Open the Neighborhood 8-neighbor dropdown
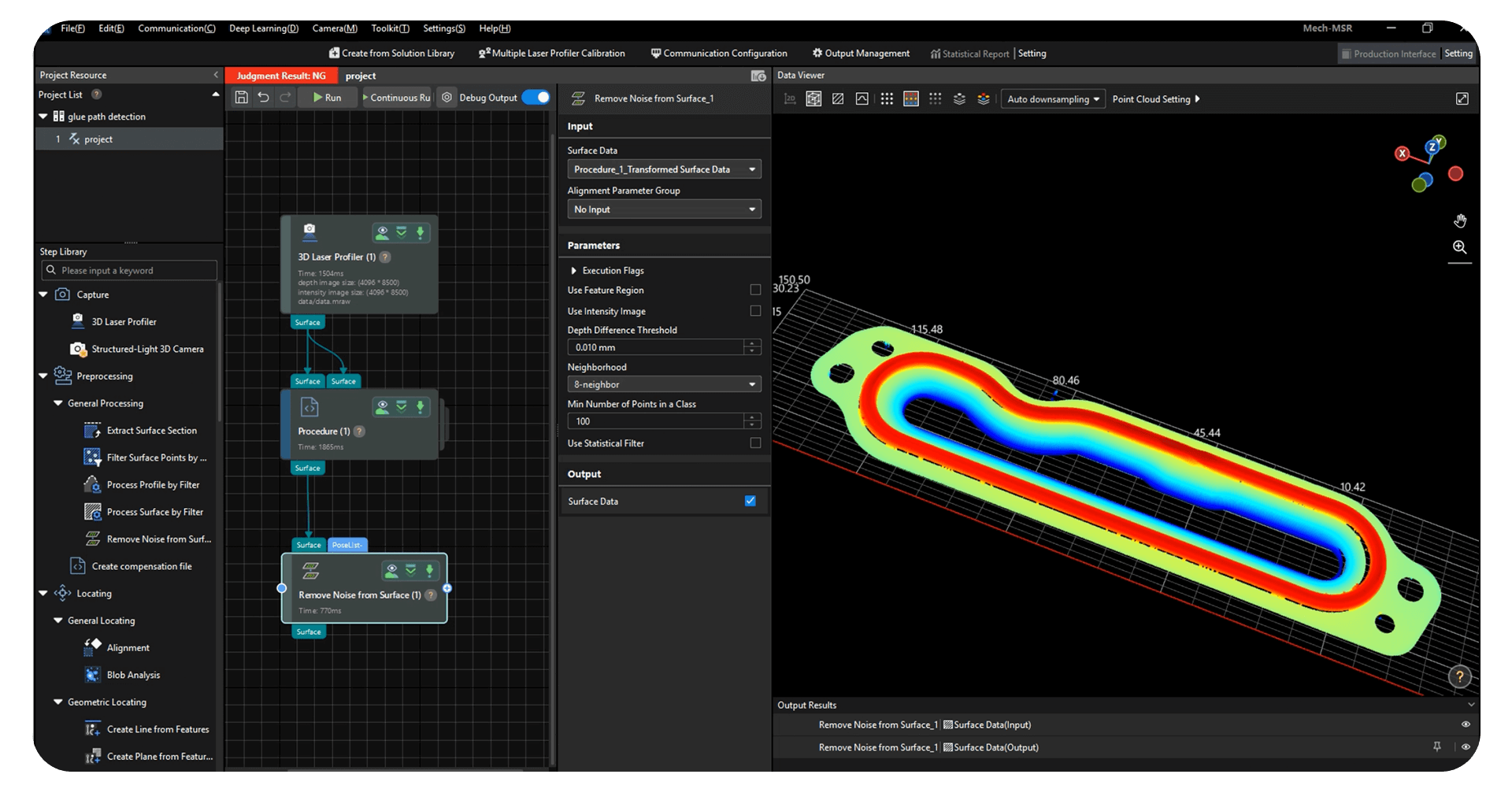 [663, 384]
